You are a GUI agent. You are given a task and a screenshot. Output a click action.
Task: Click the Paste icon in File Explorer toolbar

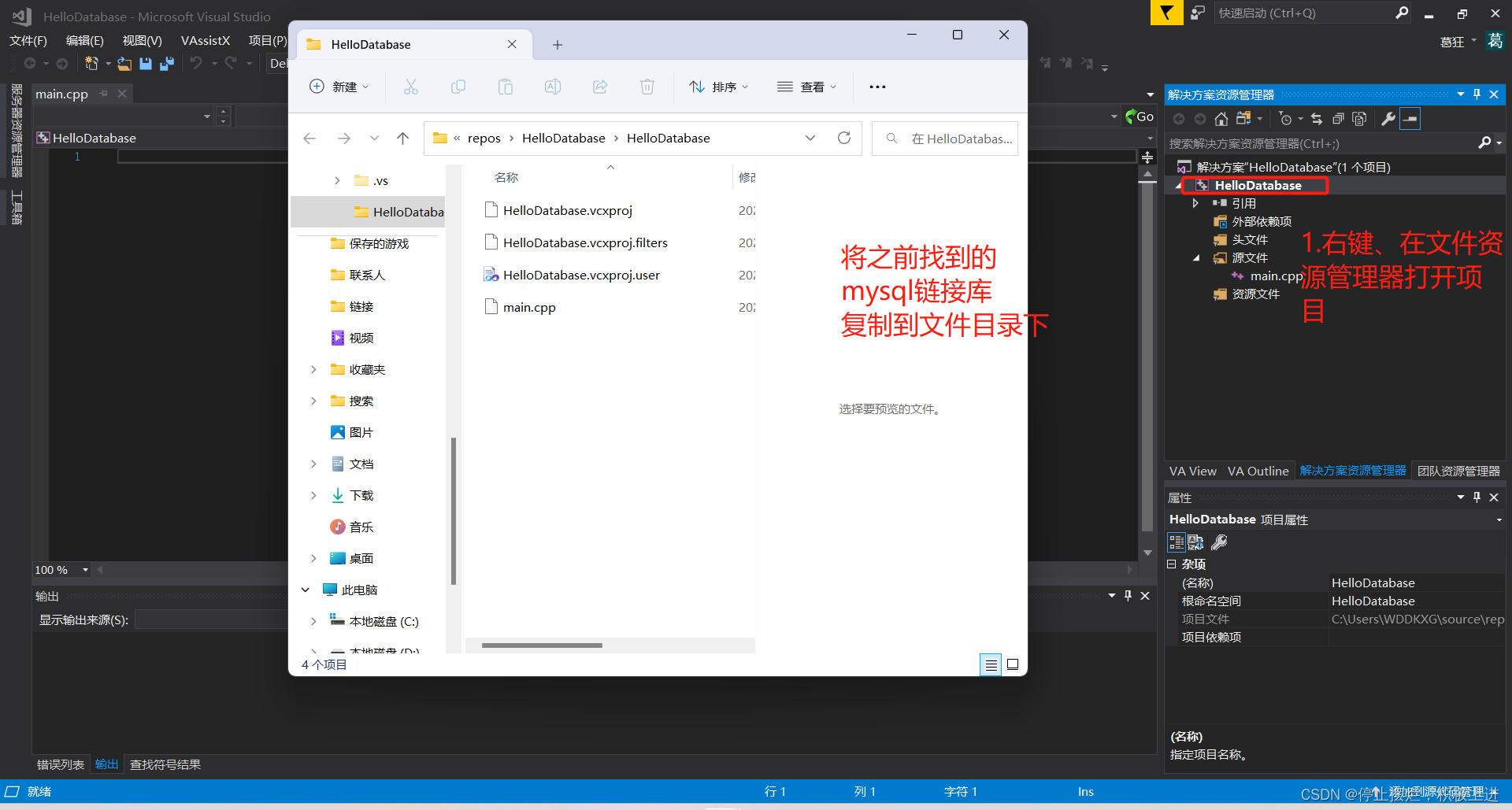point(506,87)
